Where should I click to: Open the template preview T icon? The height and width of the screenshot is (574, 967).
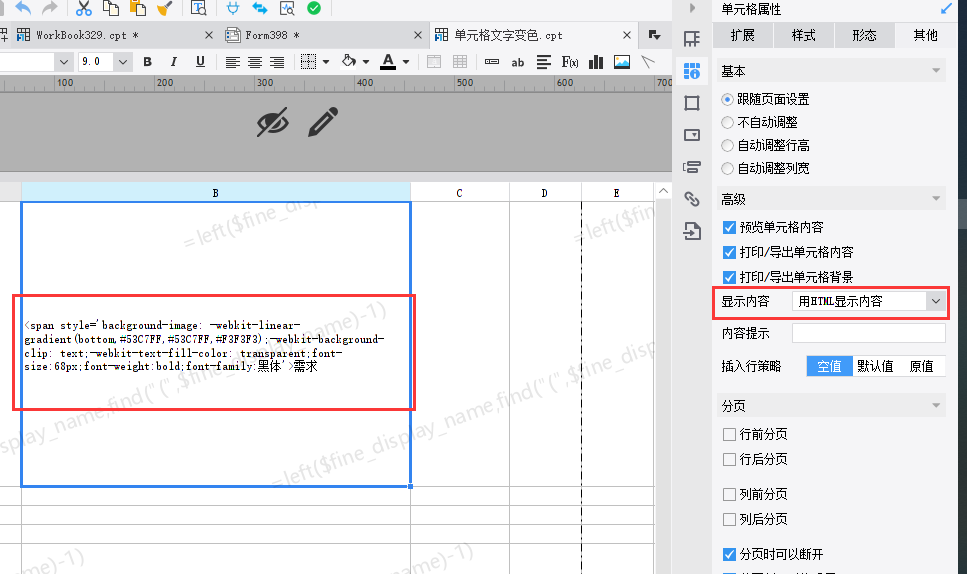pyautogui.click(x=199, y=8)
